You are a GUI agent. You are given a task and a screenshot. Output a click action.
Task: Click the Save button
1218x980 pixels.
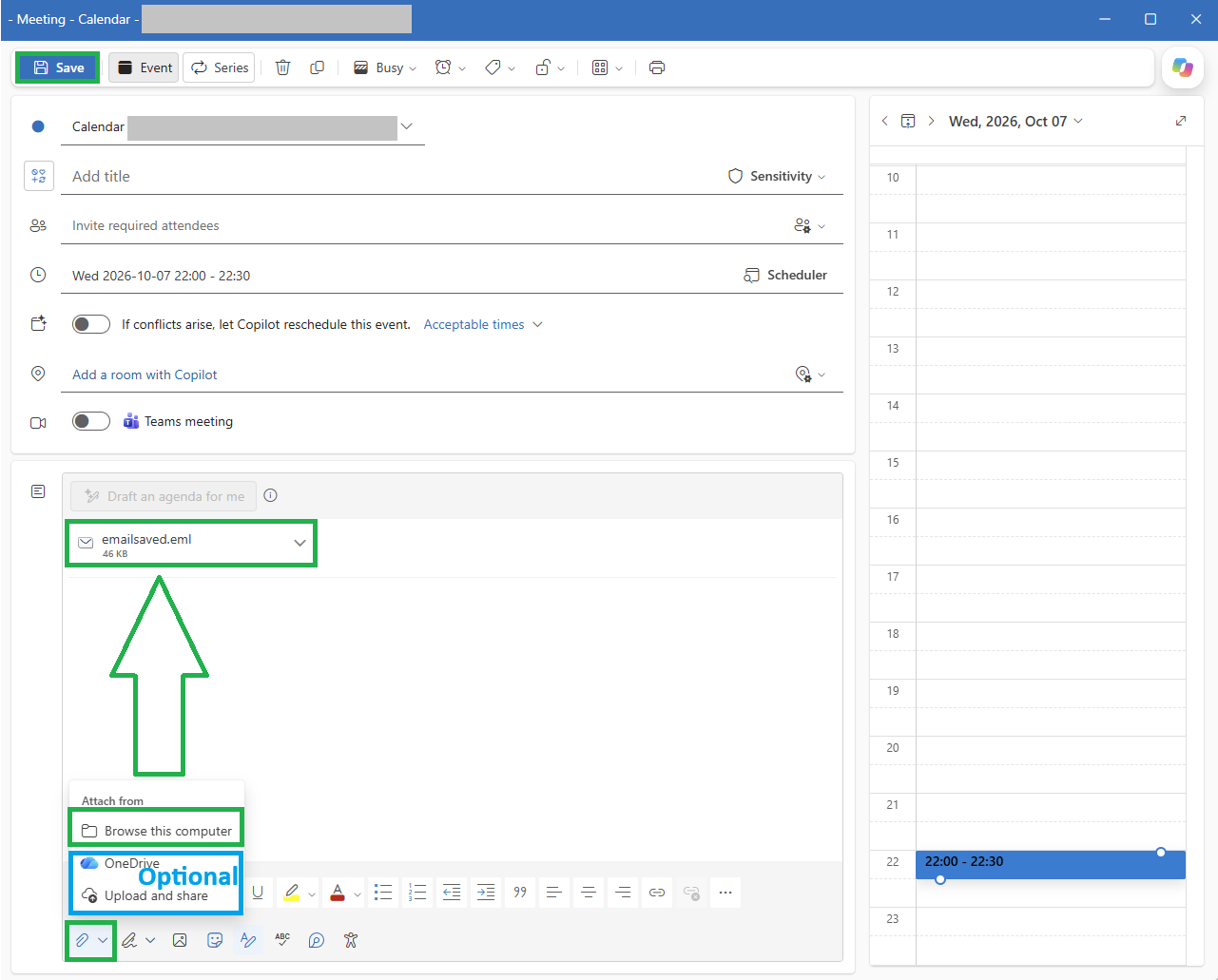point(58,67)
